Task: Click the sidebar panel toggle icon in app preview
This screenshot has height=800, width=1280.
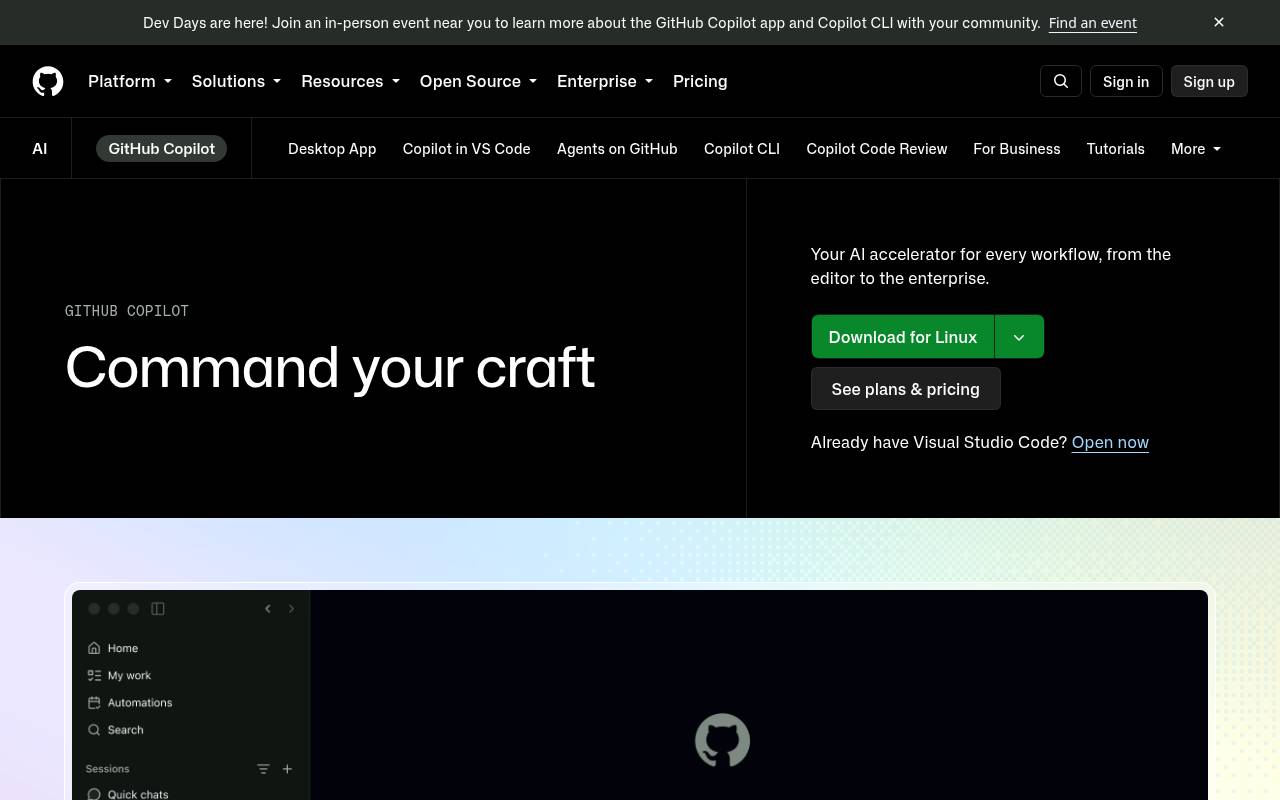Action: click(x=158, y=608)
